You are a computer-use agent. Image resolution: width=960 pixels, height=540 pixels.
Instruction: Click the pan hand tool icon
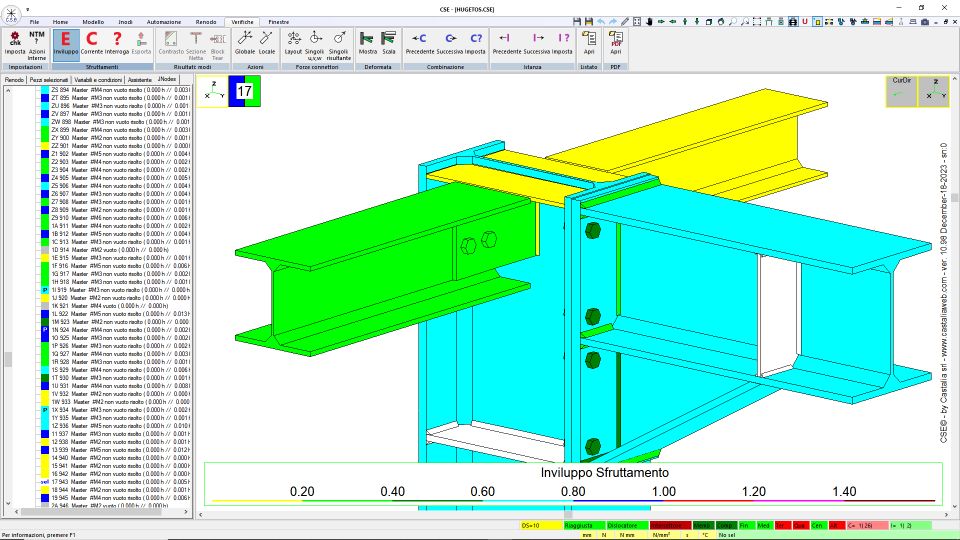click(649, 21)
